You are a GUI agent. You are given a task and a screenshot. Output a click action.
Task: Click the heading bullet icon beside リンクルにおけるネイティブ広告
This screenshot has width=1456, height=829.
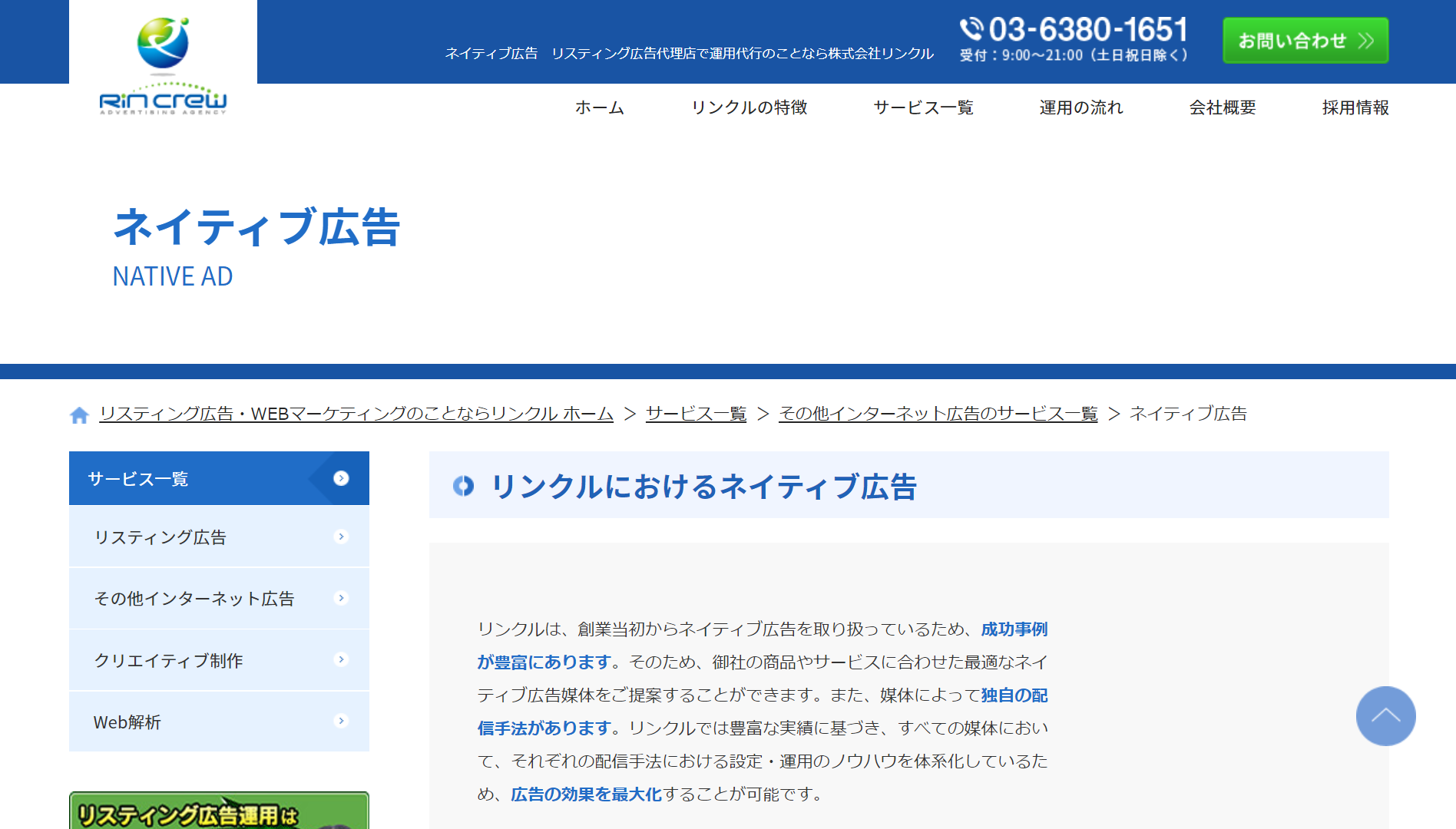(463, 486)
